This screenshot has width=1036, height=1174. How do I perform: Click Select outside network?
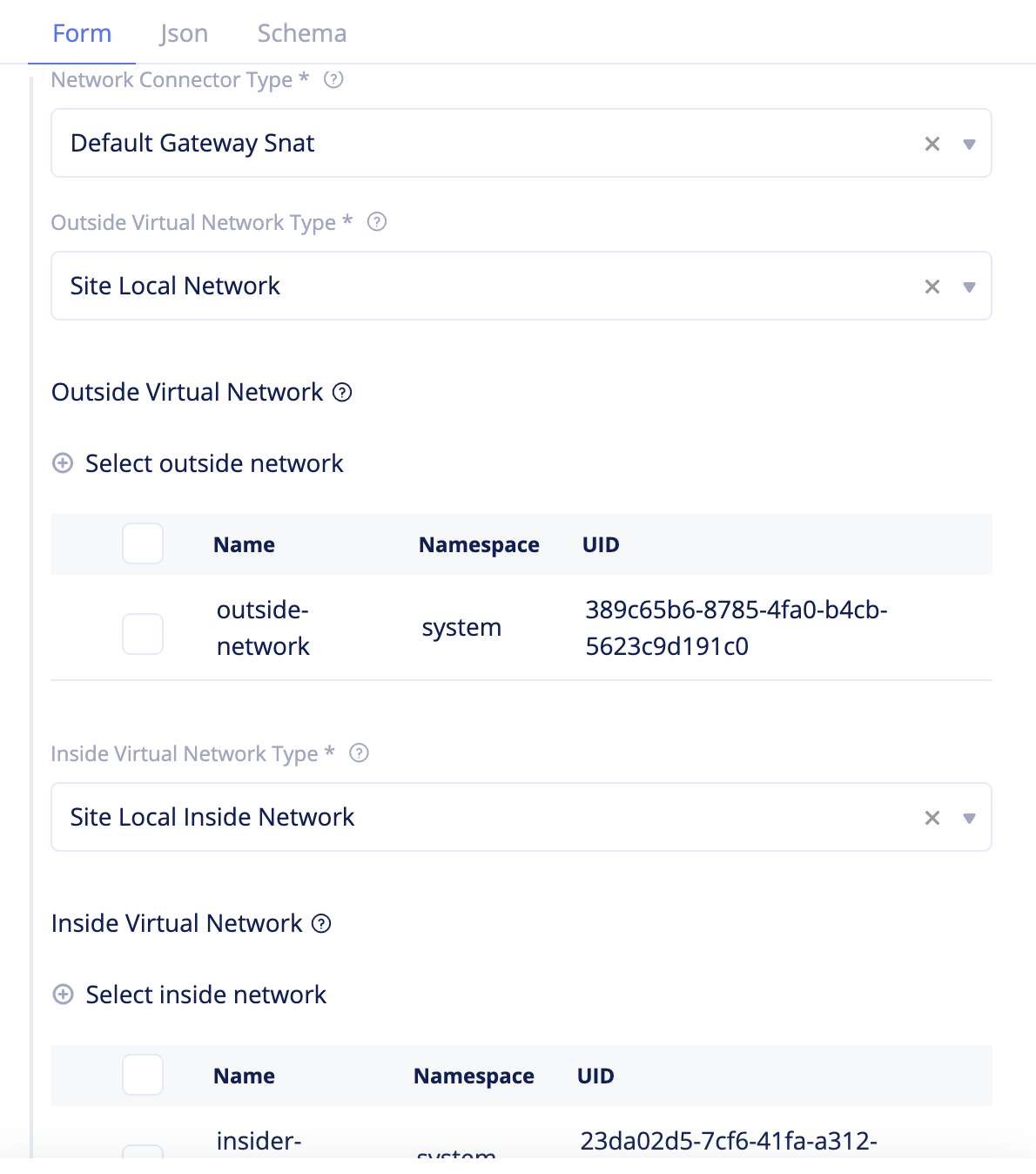[x=213, y=463]
